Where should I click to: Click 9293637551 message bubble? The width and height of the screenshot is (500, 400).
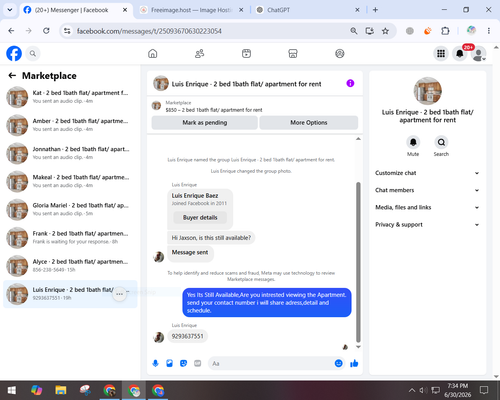click(187, 336)
